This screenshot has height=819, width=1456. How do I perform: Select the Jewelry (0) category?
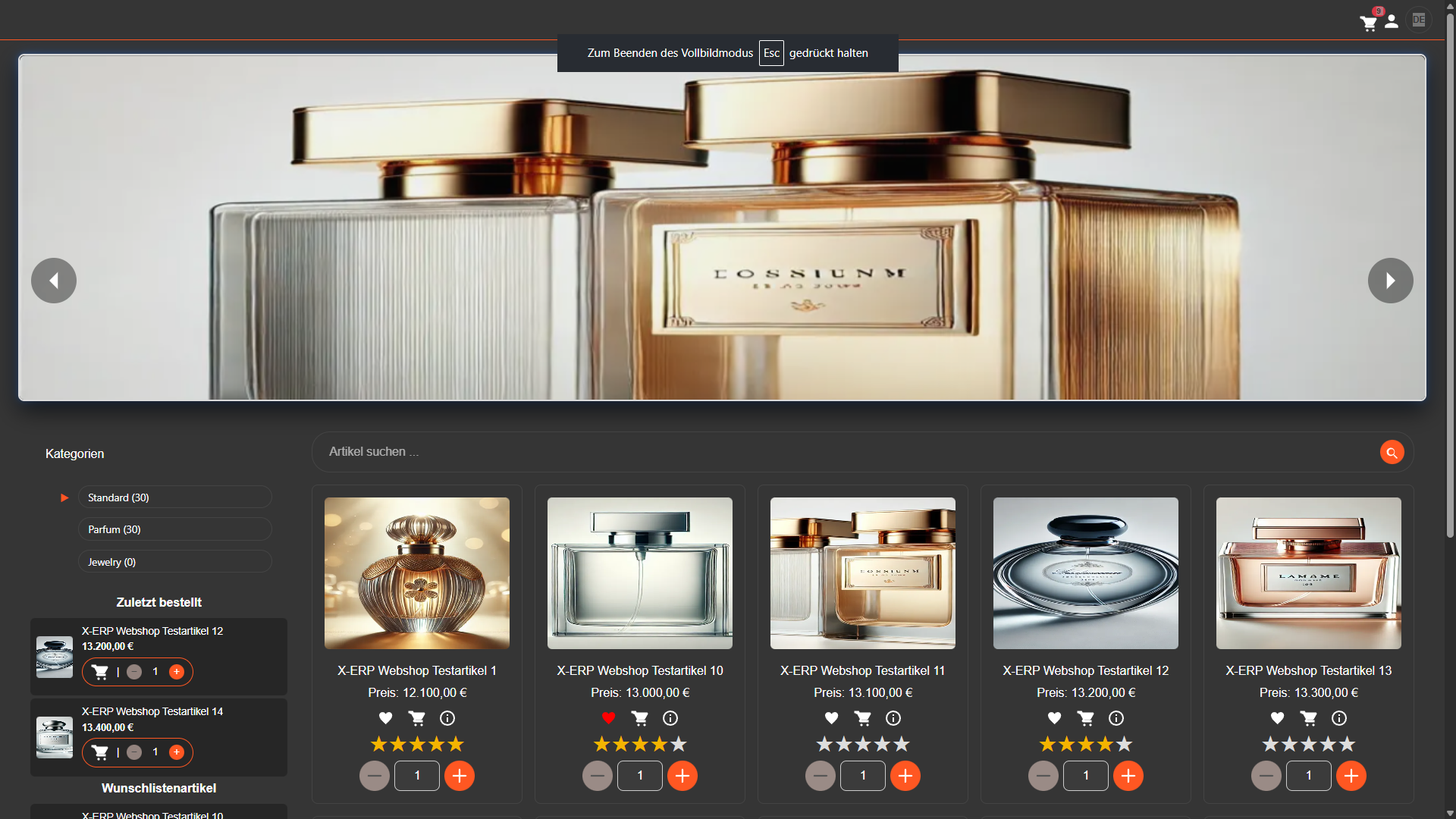pos(174,561)
